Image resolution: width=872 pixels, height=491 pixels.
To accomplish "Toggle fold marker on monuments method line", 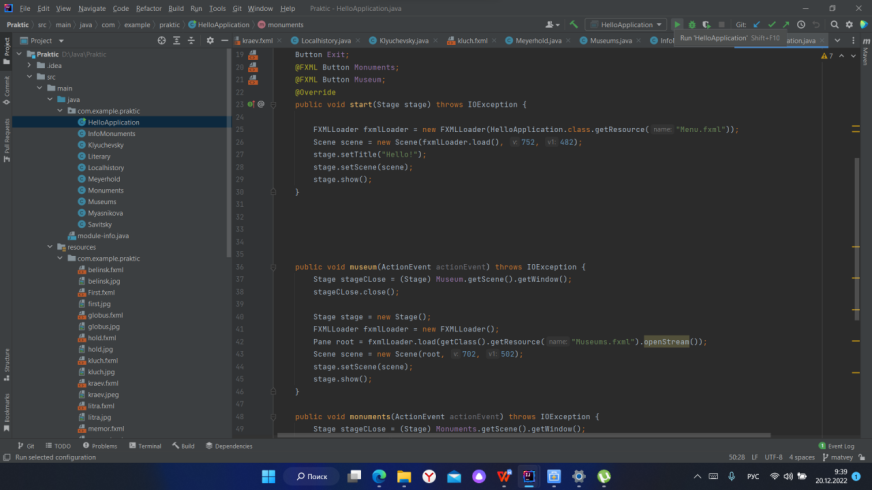I will (273, 416).
